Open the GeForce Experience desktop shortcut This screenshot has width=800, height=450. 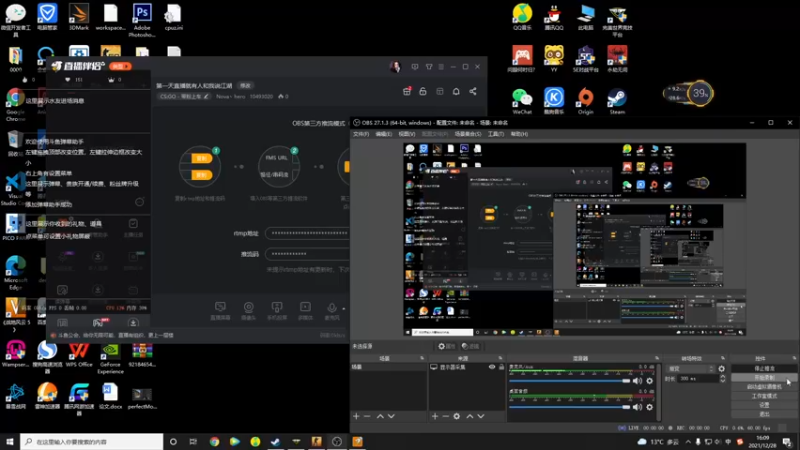pyautogui.click(x=110, y=358)
